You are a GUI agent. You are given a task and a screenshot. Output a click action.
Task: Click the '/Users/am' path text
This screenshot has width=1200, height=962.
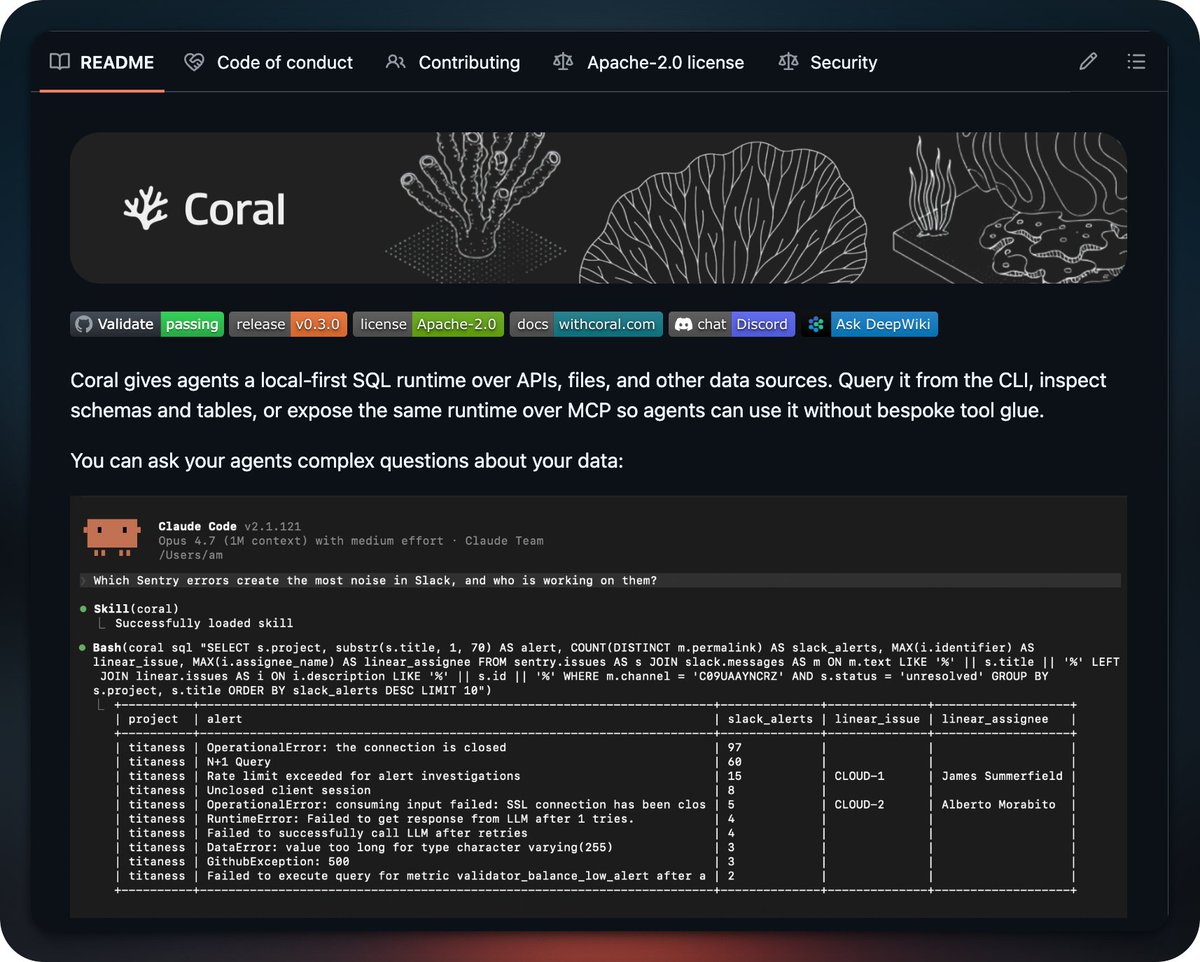tap(191, 555)
